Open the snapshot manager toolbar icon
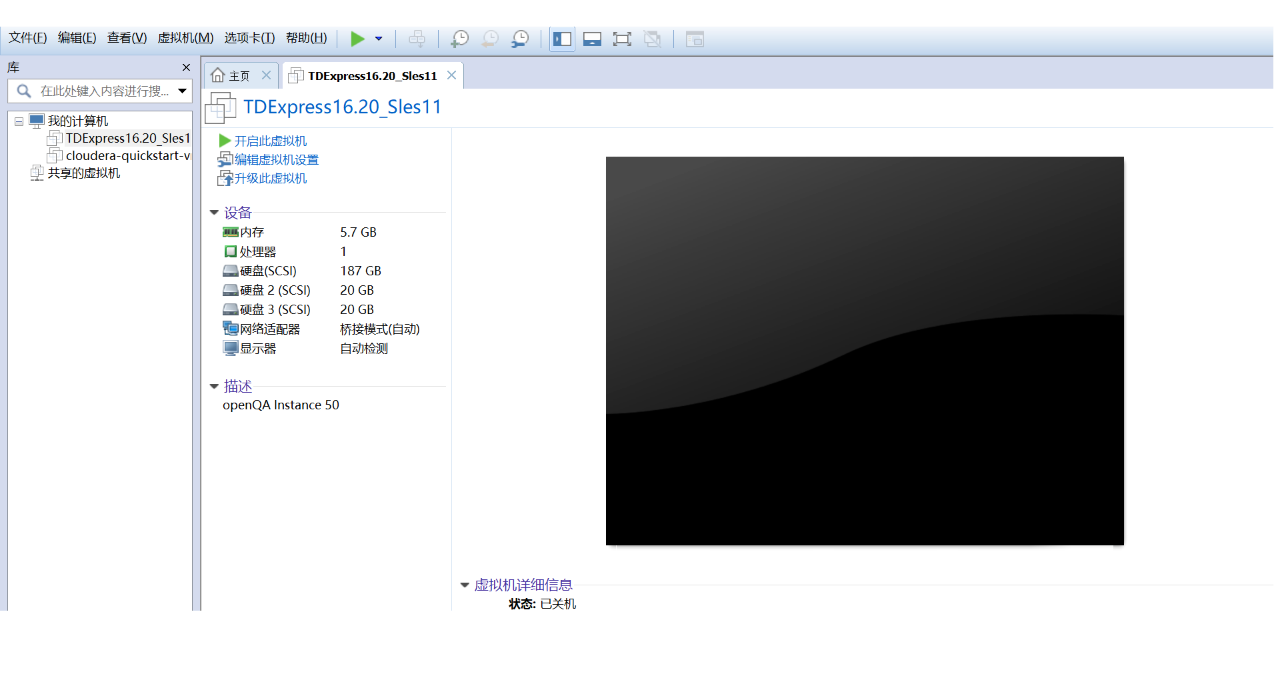This screenshot has width=1280, height=680. click(520, 39)
